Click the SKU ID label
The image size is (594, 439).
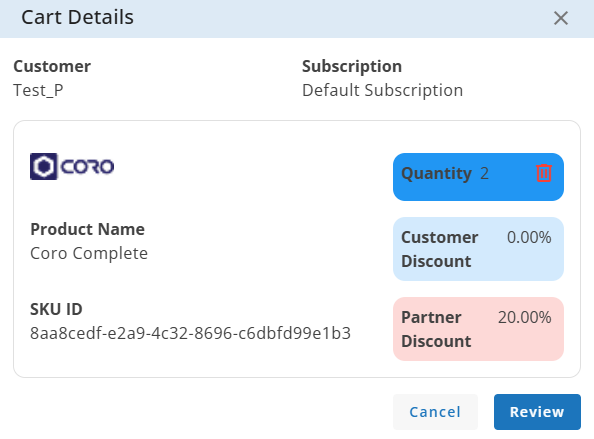pyautogui.click(x=56, y=309)
